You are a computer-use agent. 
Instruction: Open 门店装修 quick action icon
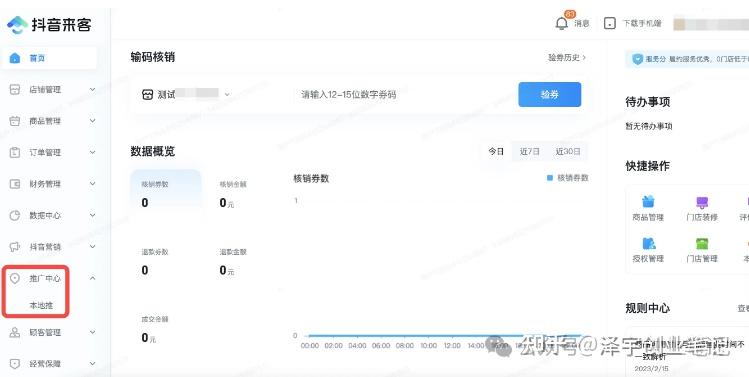702,202
